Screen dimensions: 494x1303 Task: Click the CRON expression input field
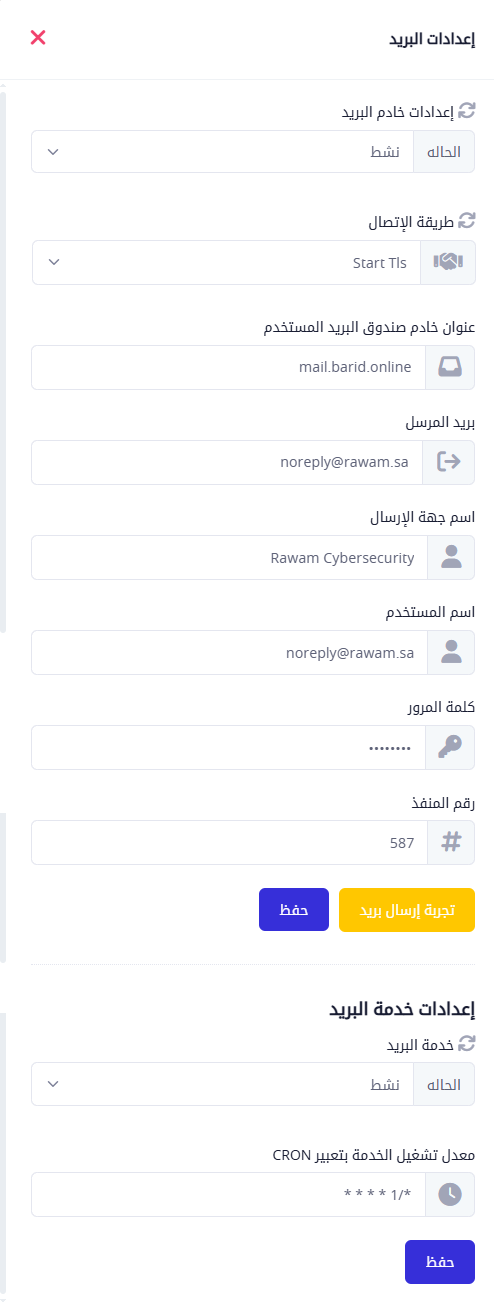coord(229,1194)
